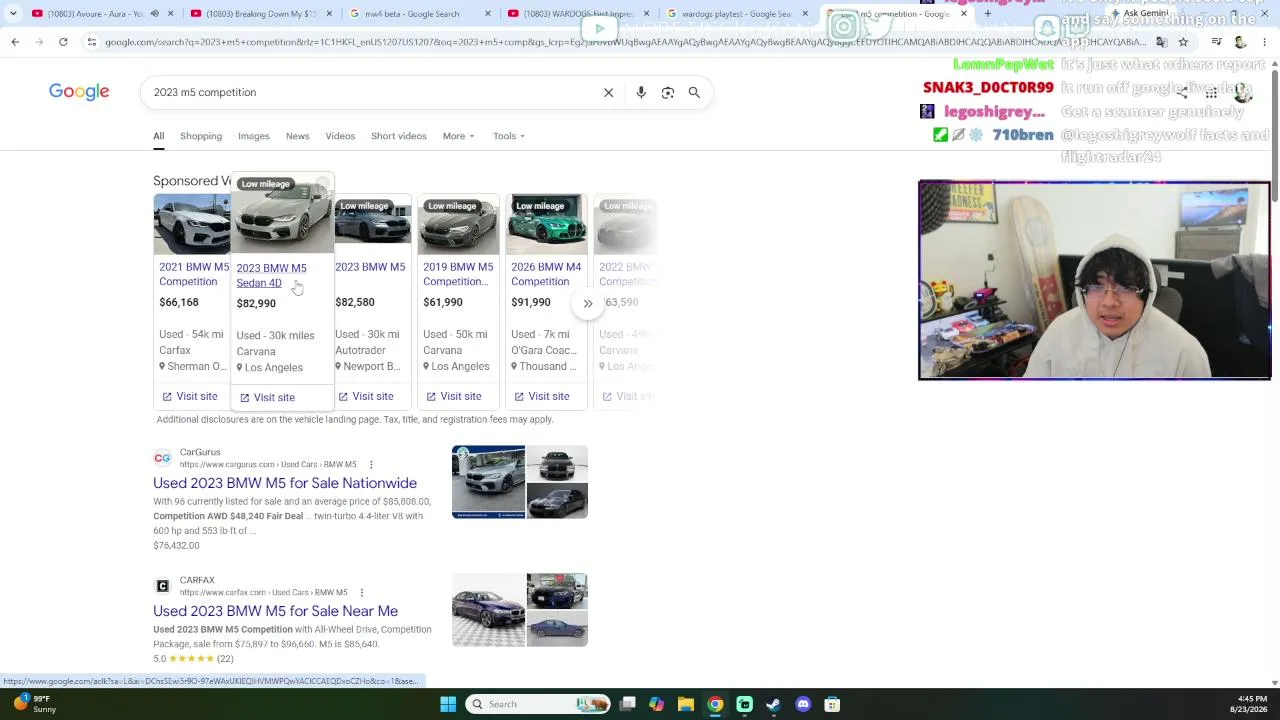The image size is (1280, 720).
Task: Open Task View on the taskbar
Action: pos(627,704)
